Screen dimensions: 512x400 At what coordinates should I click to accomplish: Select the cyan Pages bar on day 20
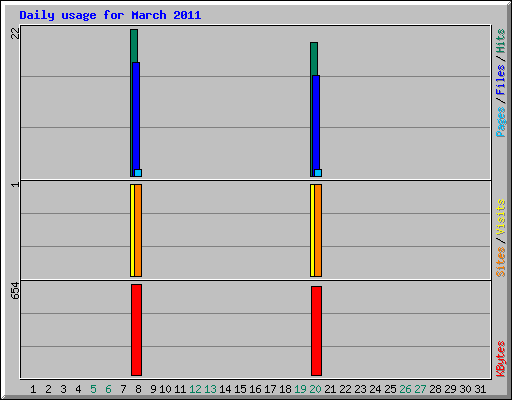coord(318,173)
